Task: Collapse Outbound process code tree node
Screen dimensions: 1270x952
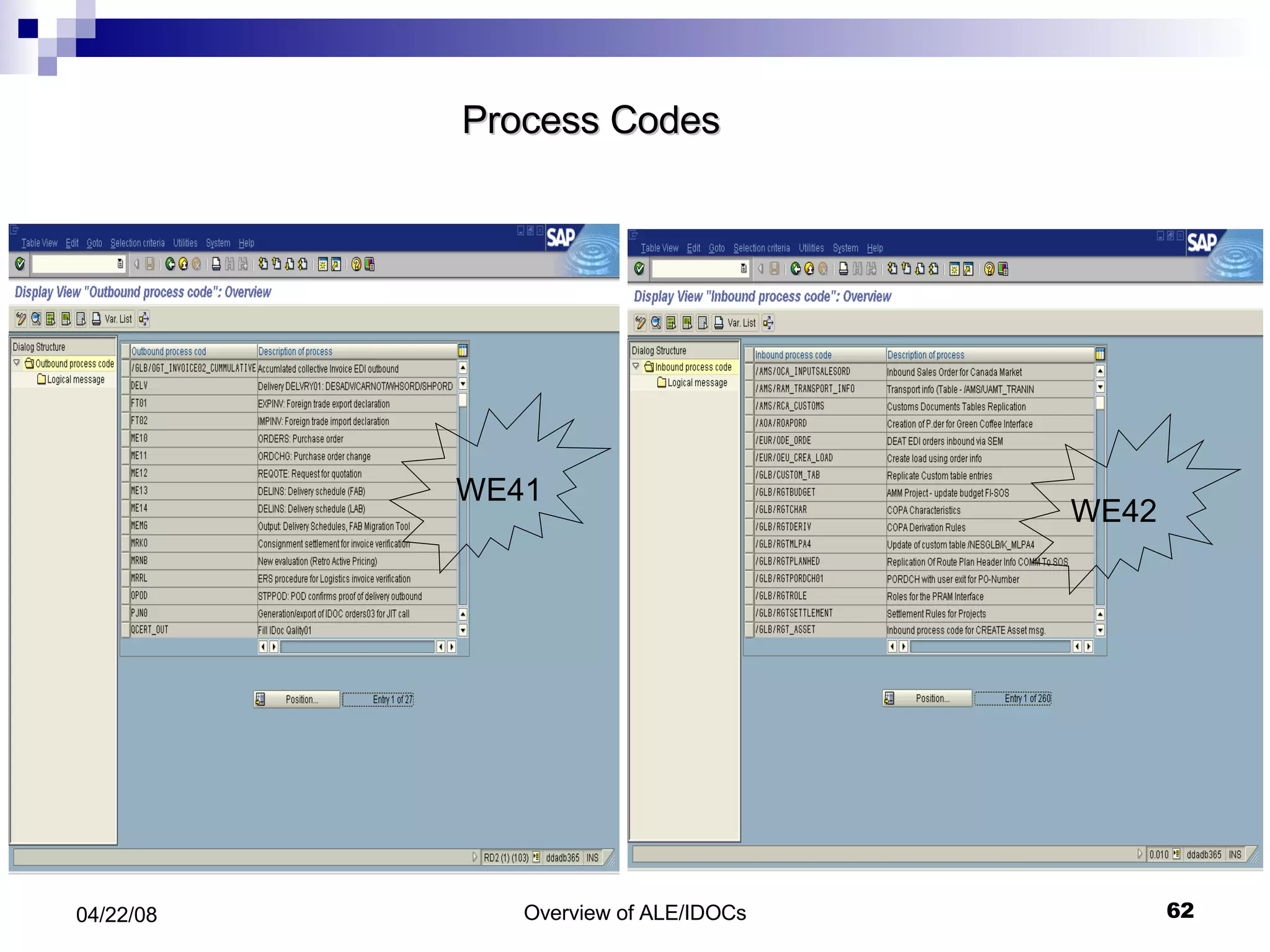Action: point(17,363)
